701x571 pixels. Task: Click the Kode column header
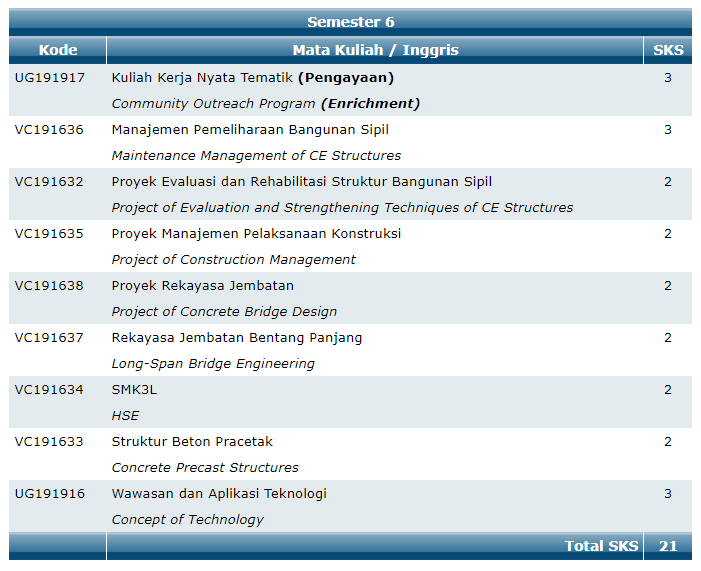(58, 50)
